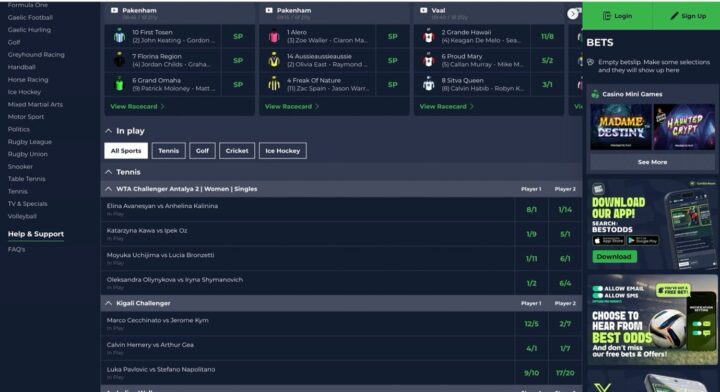Click the green silk icon for Grand Omaha
The image size is (720, 392).
click(x=119, y=84)
